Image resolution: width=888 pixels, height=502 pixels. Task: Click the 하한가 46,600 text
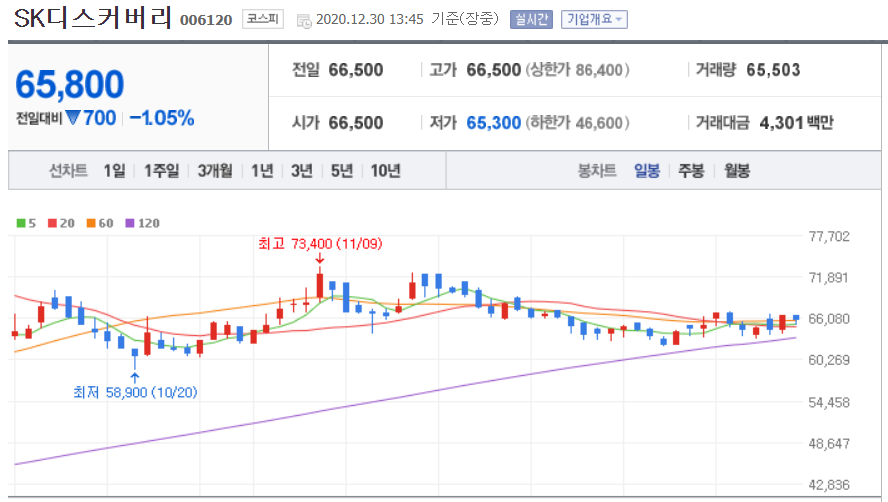(x=577, y=122)
